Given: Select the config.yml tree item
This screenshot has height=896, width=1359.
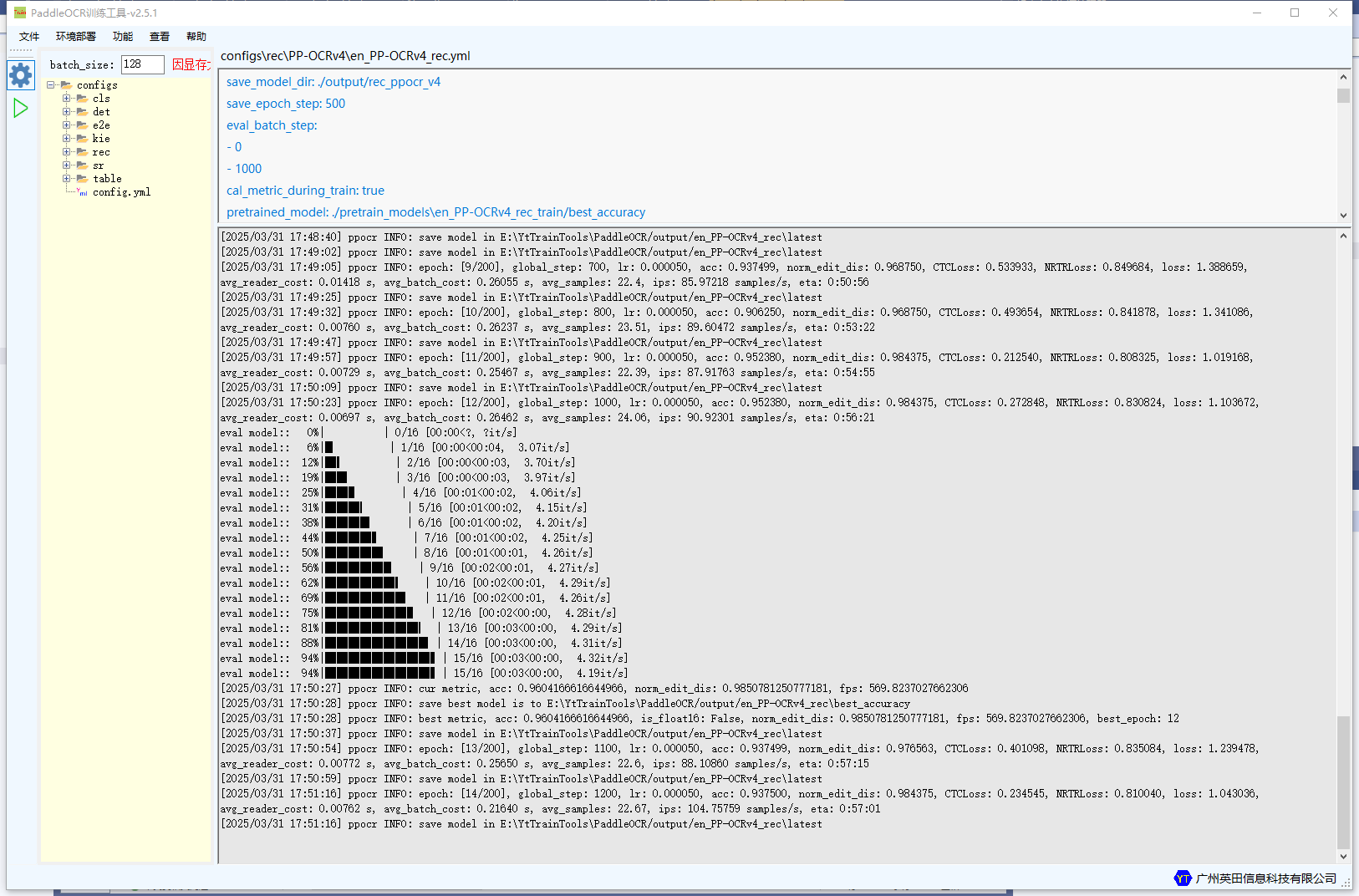Looking at the screenshot, I should (122, 192).
